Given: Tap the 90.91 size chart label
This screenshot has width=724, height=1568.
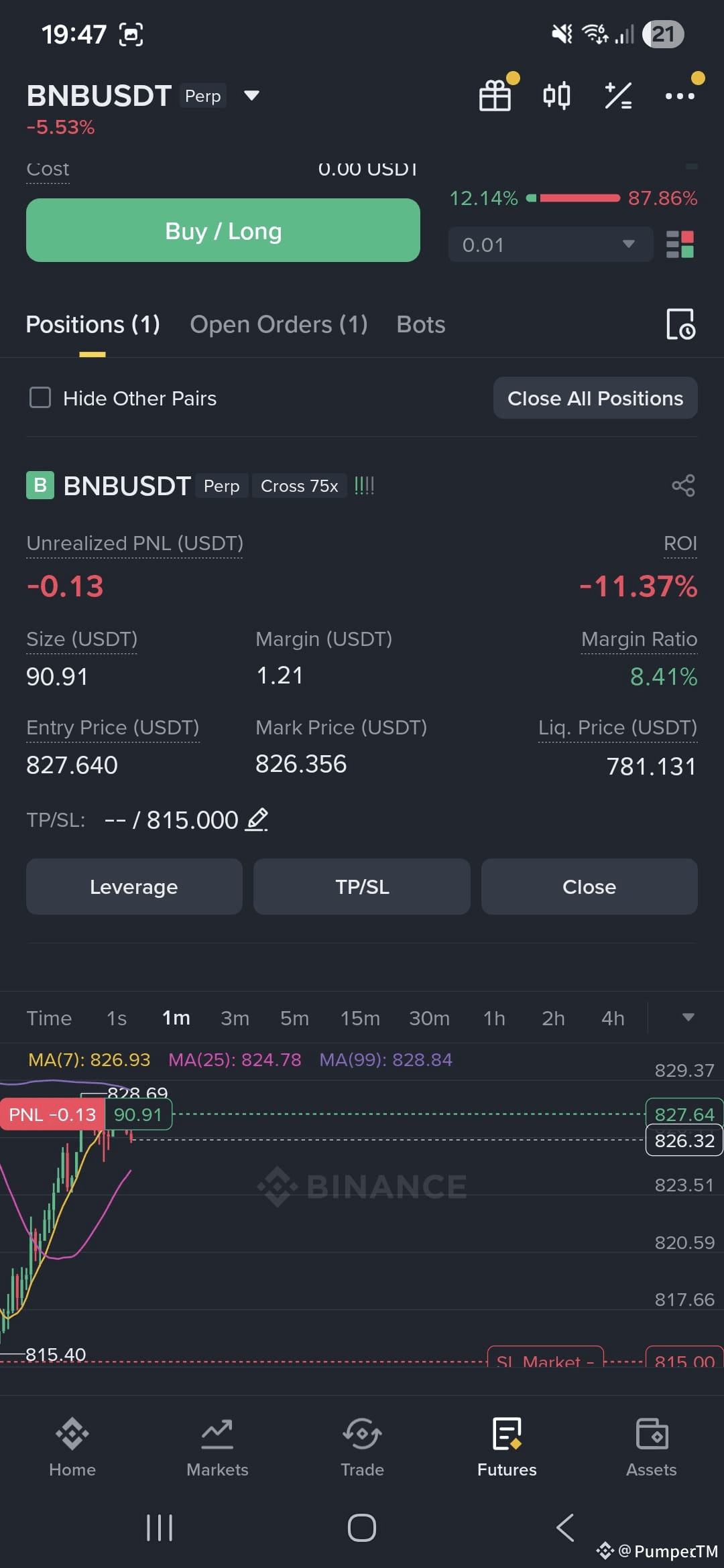Looking at the screenshot, I should tap(138, 1114).
